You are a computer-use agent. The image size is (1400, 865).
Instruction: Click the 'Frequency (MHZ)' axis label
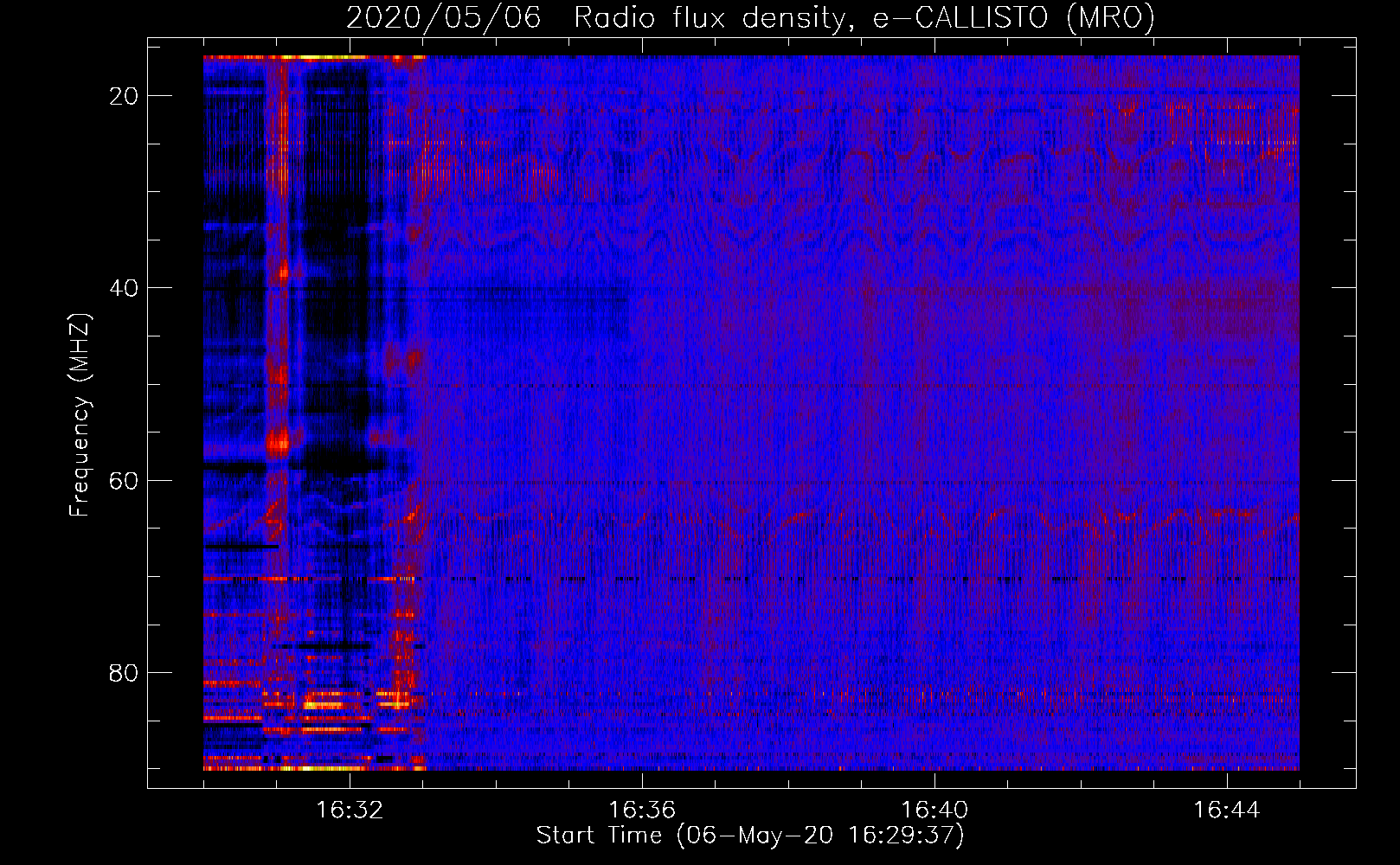[80, 416]
